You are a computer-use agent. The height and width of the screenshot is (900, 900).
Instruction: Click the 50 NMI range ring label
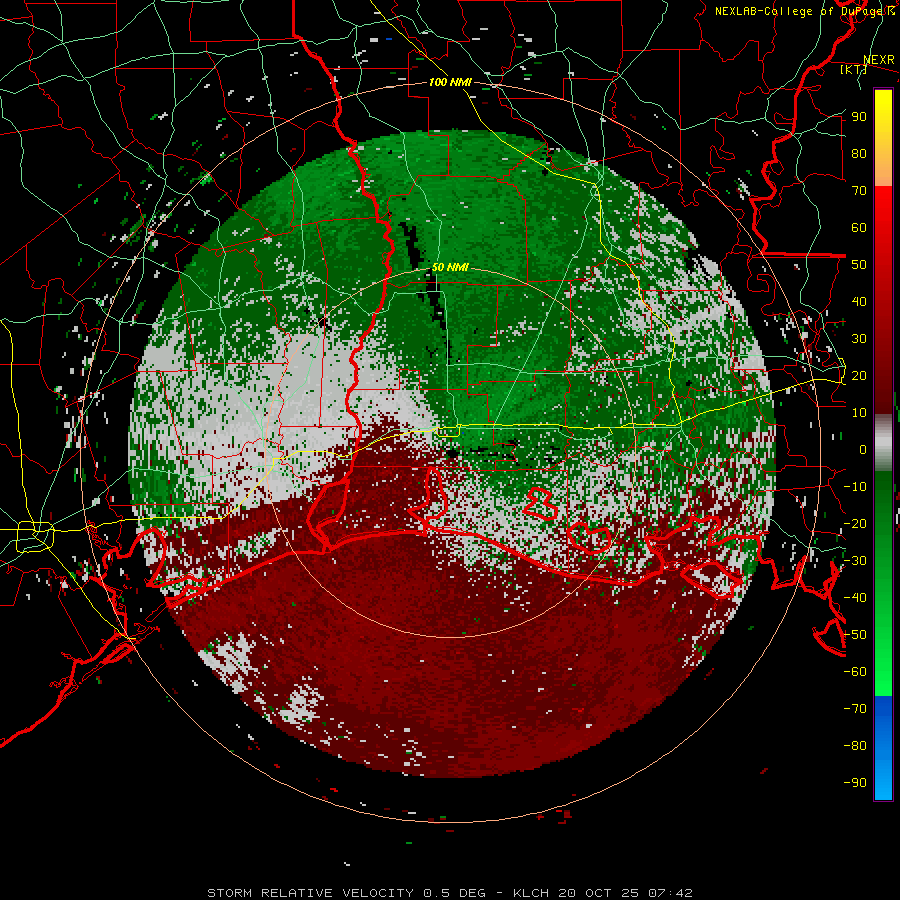(x=450, y=267)
